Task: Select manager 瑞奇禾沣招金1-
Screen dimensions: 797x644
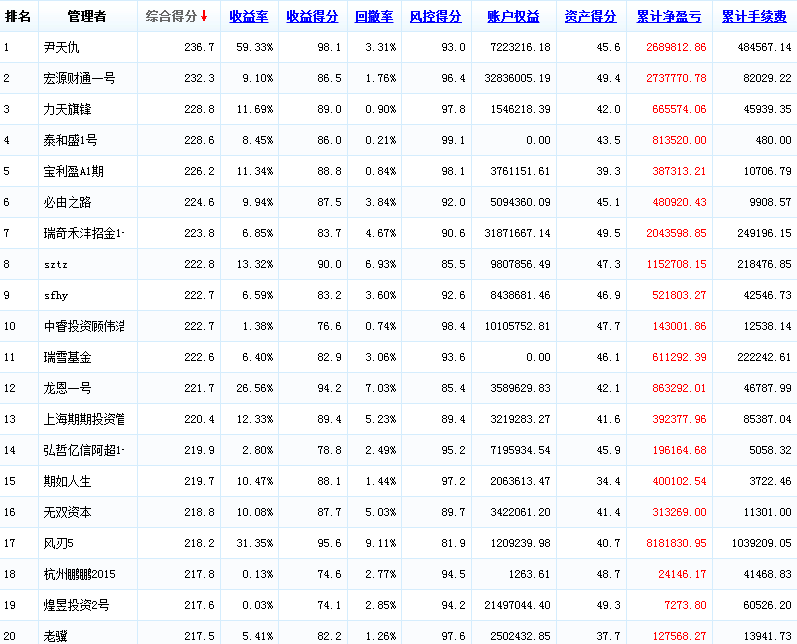Action: pyautogui.click(x=84, y=233)
